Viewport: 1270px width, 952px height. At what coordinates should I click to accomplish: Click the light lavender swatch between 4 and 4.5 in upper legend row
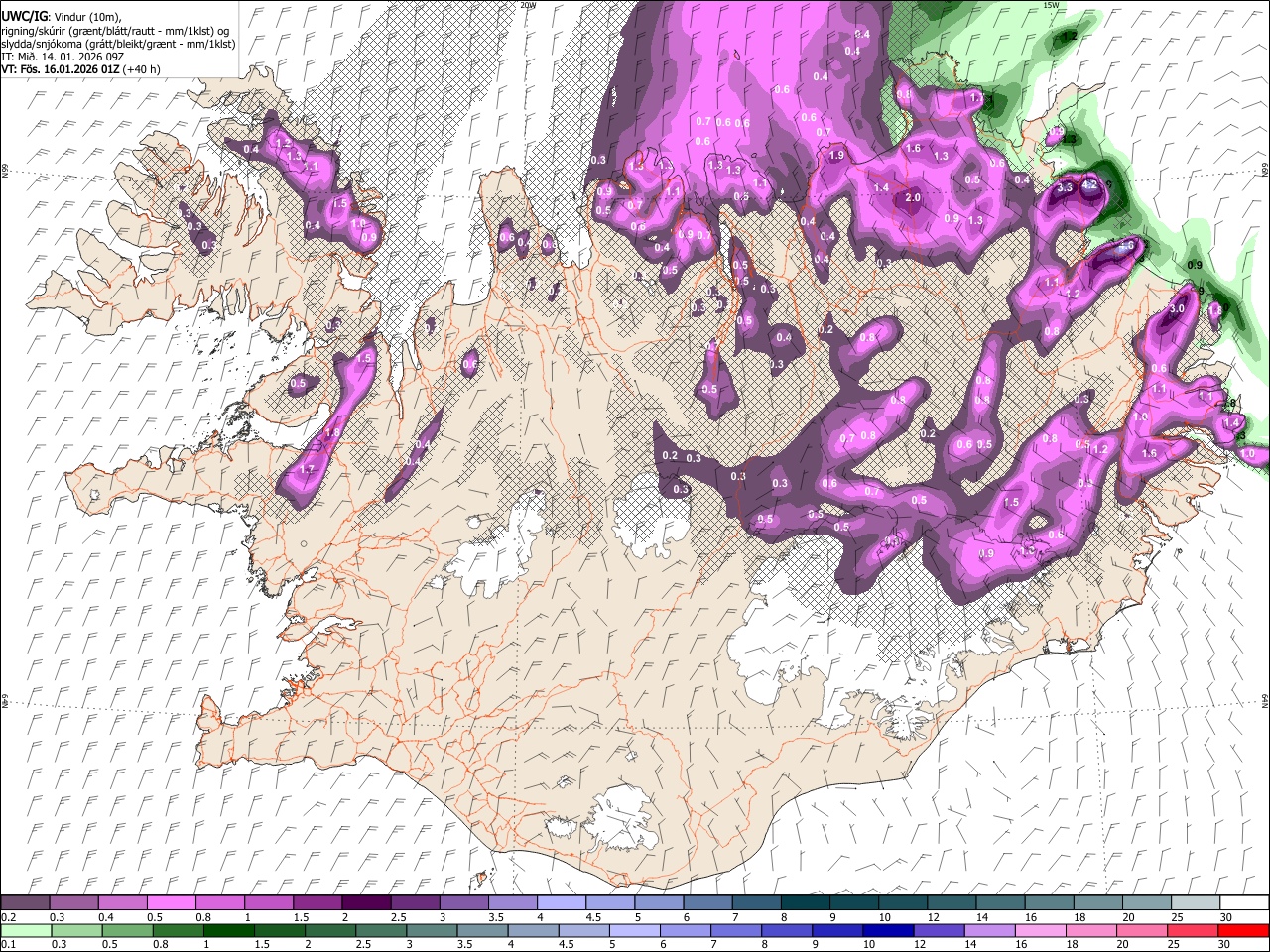coord(562,903)
